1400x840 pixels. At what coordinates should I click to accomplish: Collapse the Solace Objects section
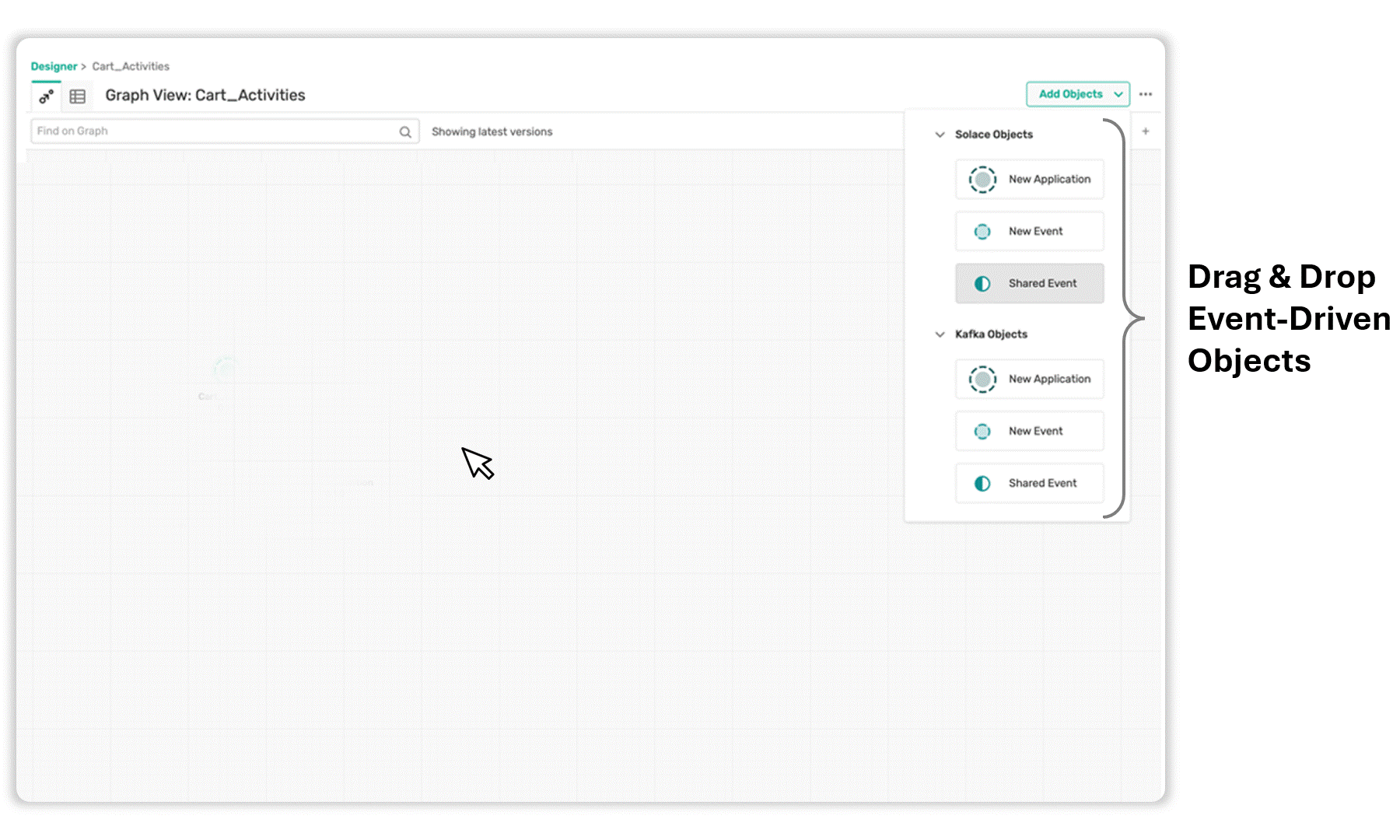point(940,135)
